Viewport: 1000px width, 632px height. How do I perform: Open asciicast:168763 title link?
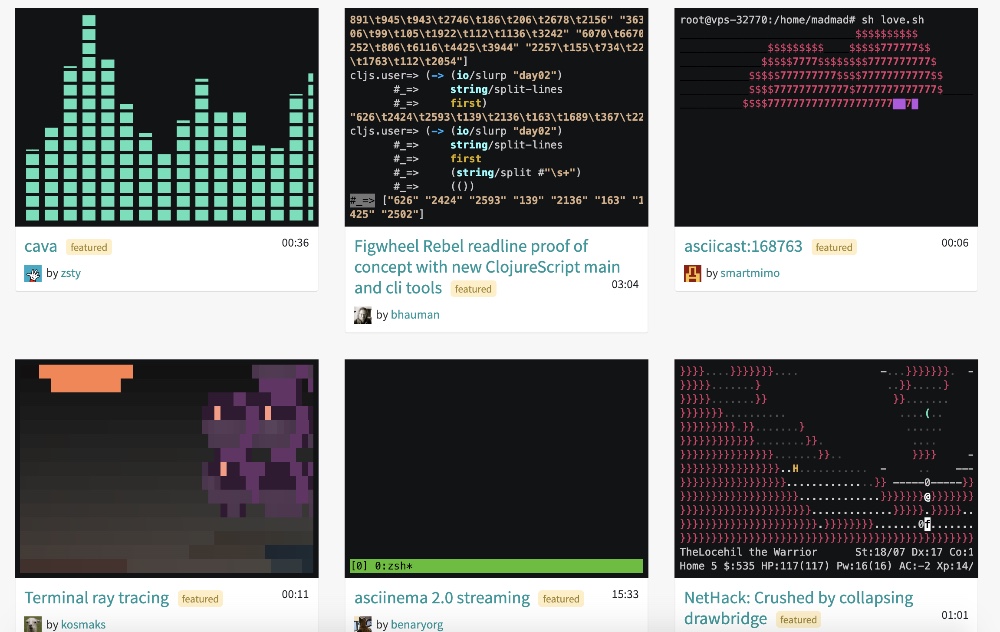tap(743, 246)
